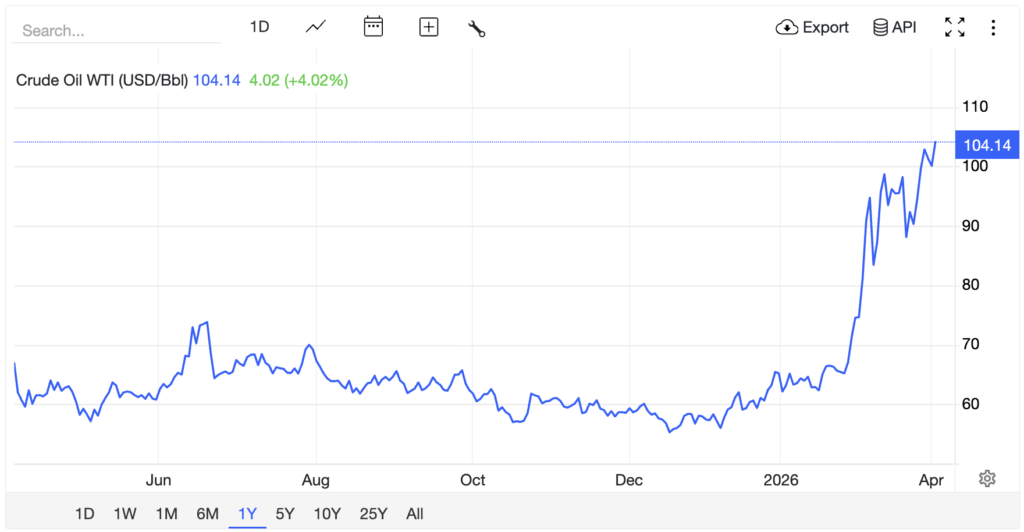The height and width of the screenshot is (532, 1024).
Task: Switch to the 6M time range
Action: click(x=207, y=514)
